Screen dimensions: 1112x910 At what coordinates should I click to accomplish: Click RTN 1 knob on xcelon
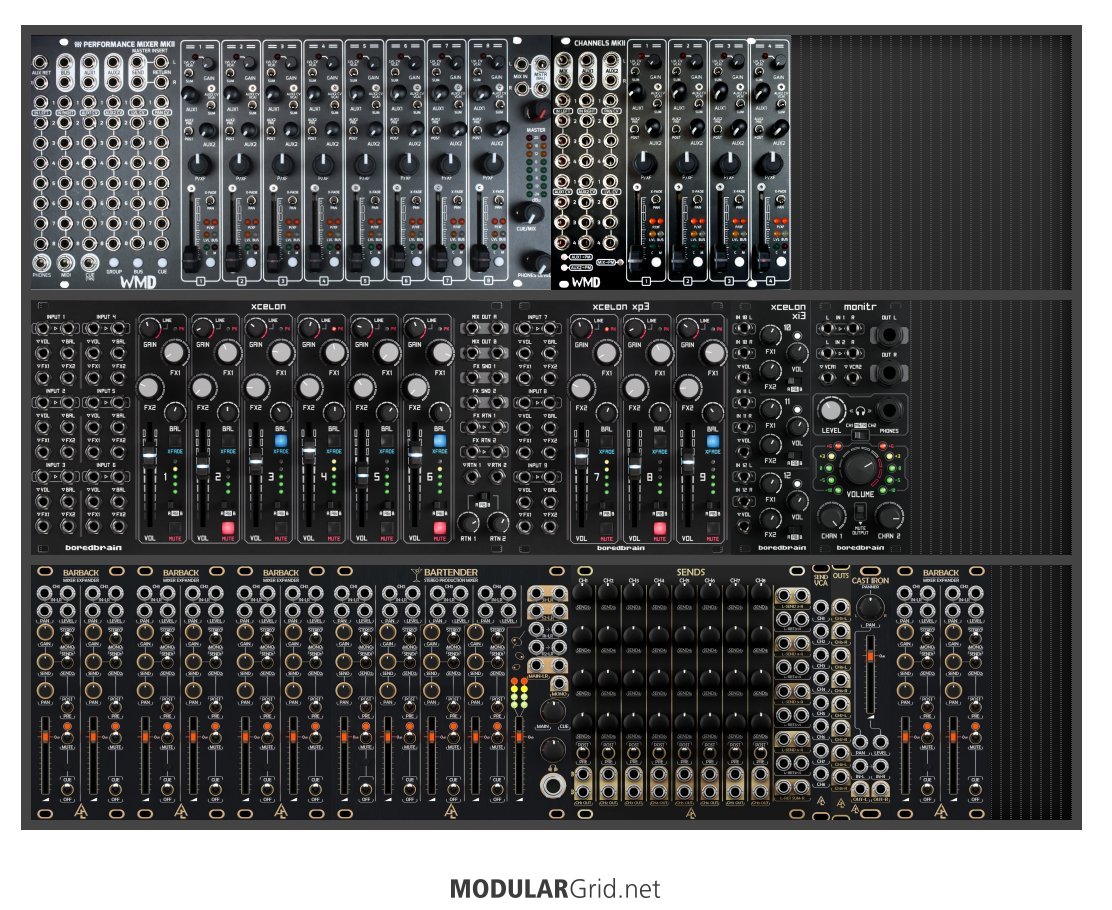click(468, 523)
